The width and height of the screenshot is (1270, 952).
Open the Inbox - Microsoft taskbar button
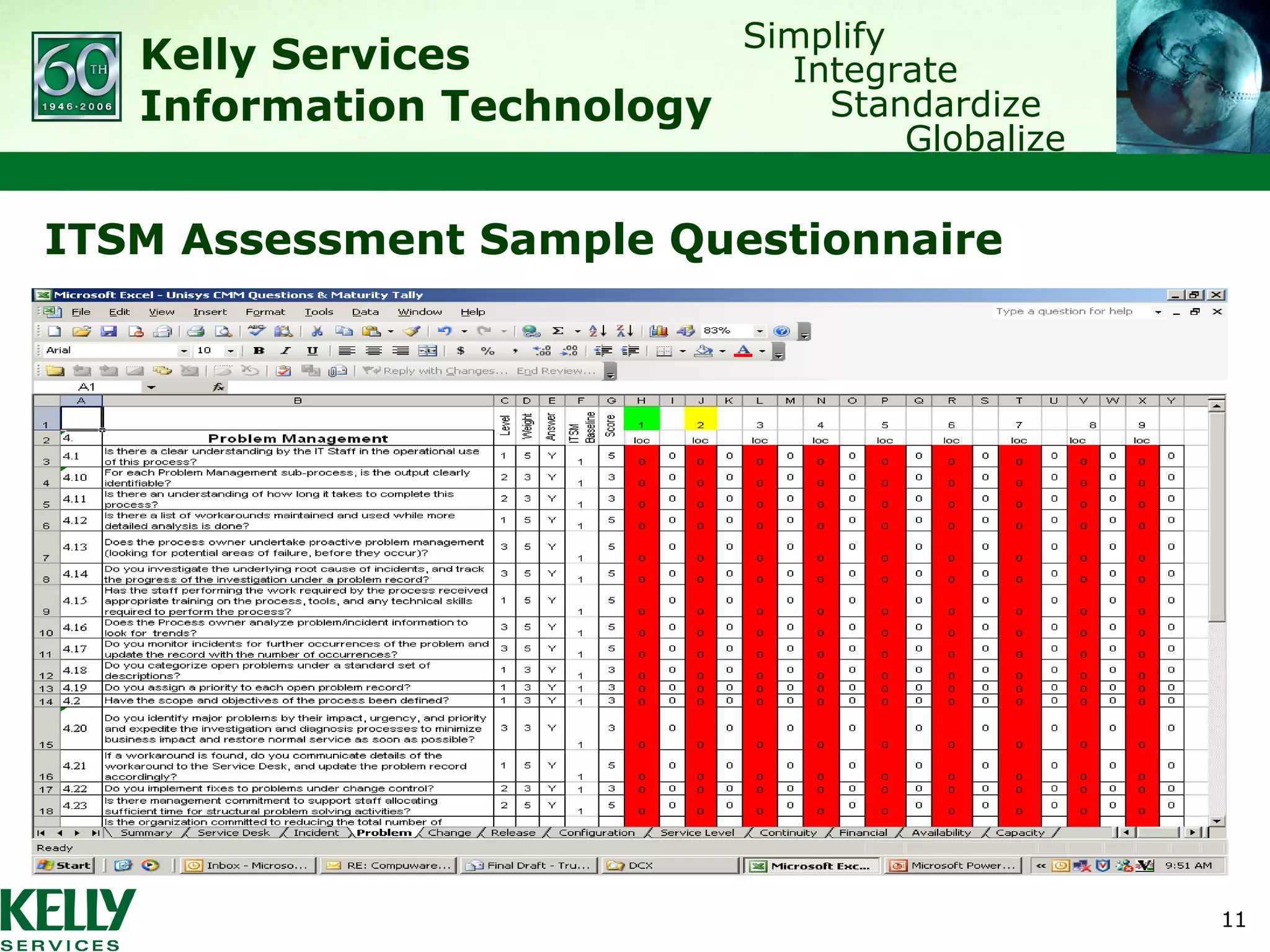[248, 866]
